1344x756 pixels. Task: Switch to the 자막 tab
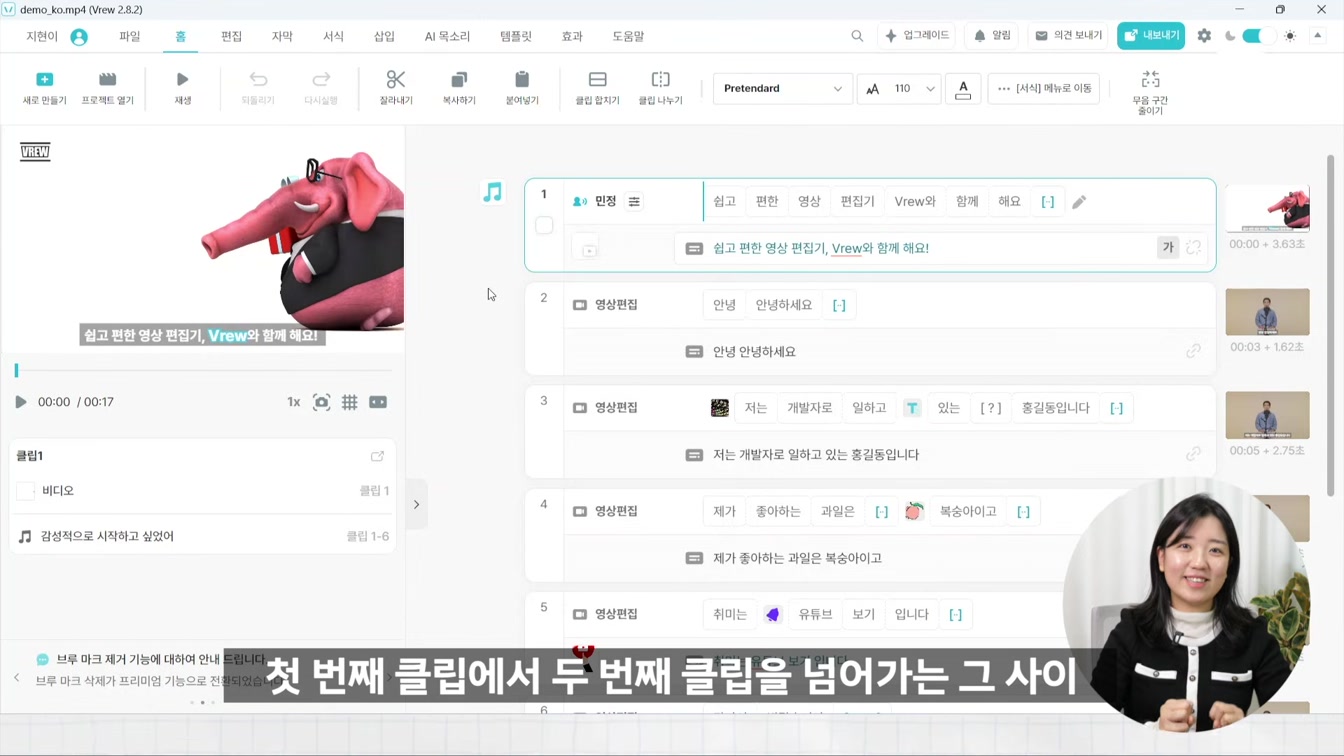point(282,36)
